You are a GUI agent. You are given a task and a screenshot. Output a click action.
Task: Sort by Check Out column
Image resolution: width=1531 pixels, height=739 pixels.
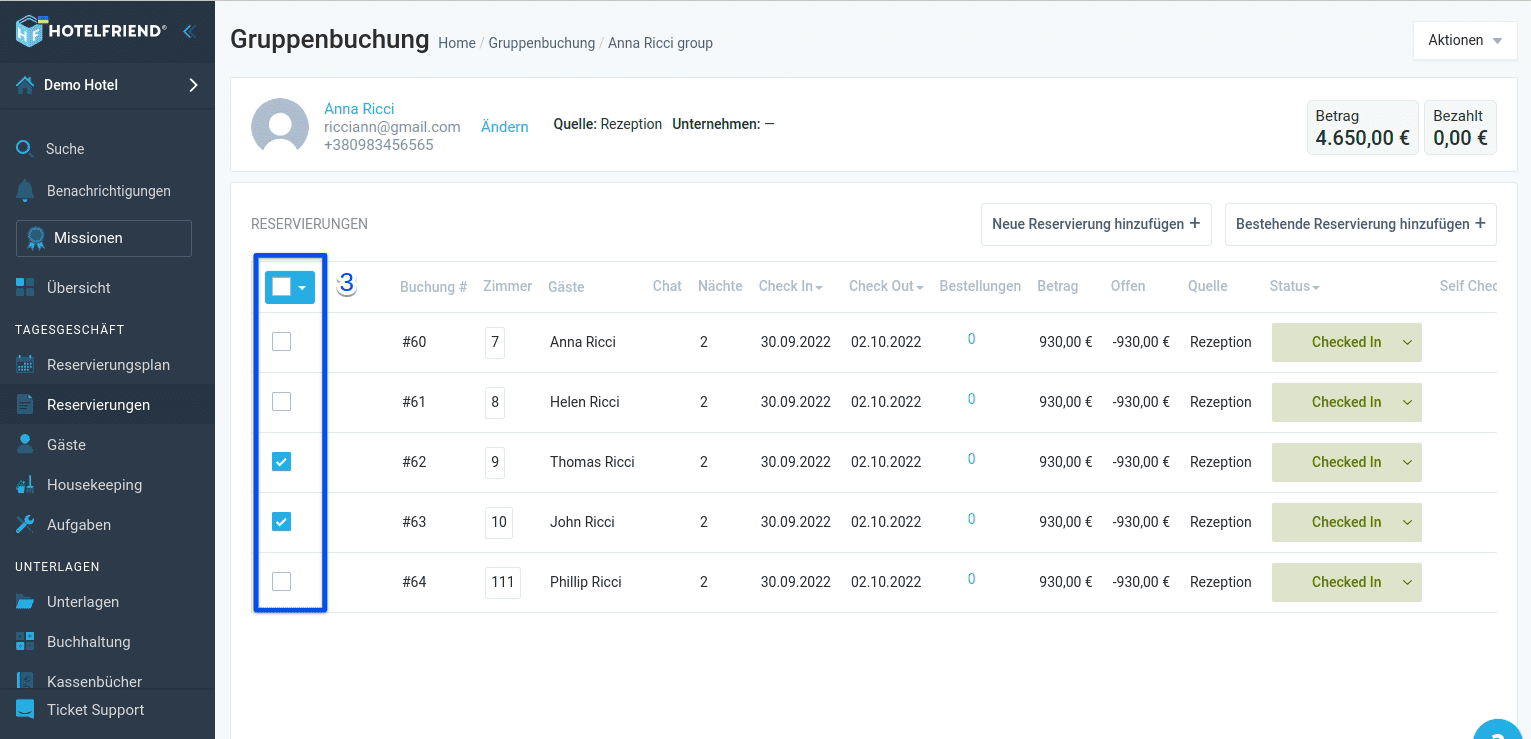tap(886, 286)
